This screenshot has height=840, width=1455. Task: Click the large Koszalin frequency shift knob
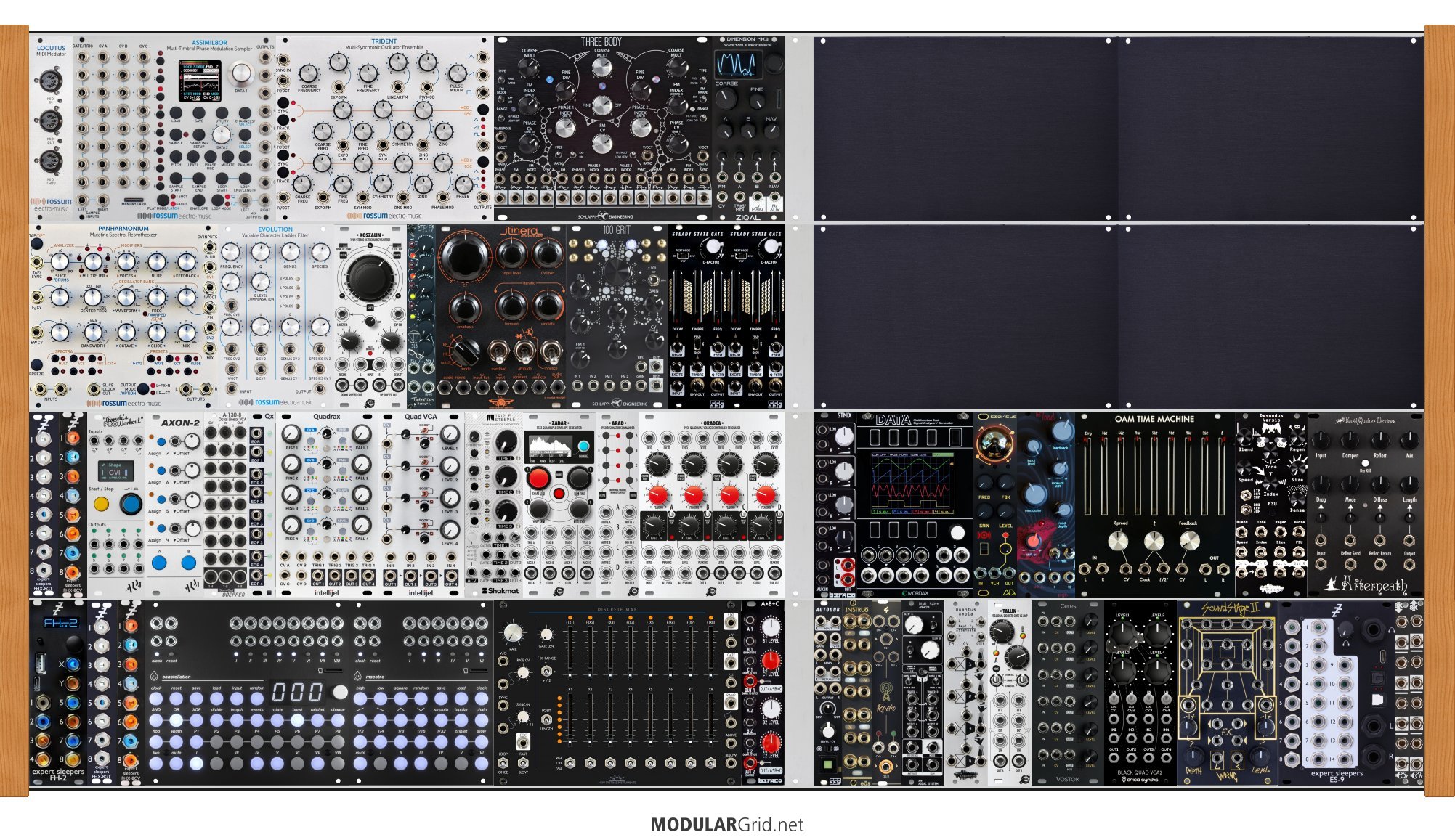370,277
